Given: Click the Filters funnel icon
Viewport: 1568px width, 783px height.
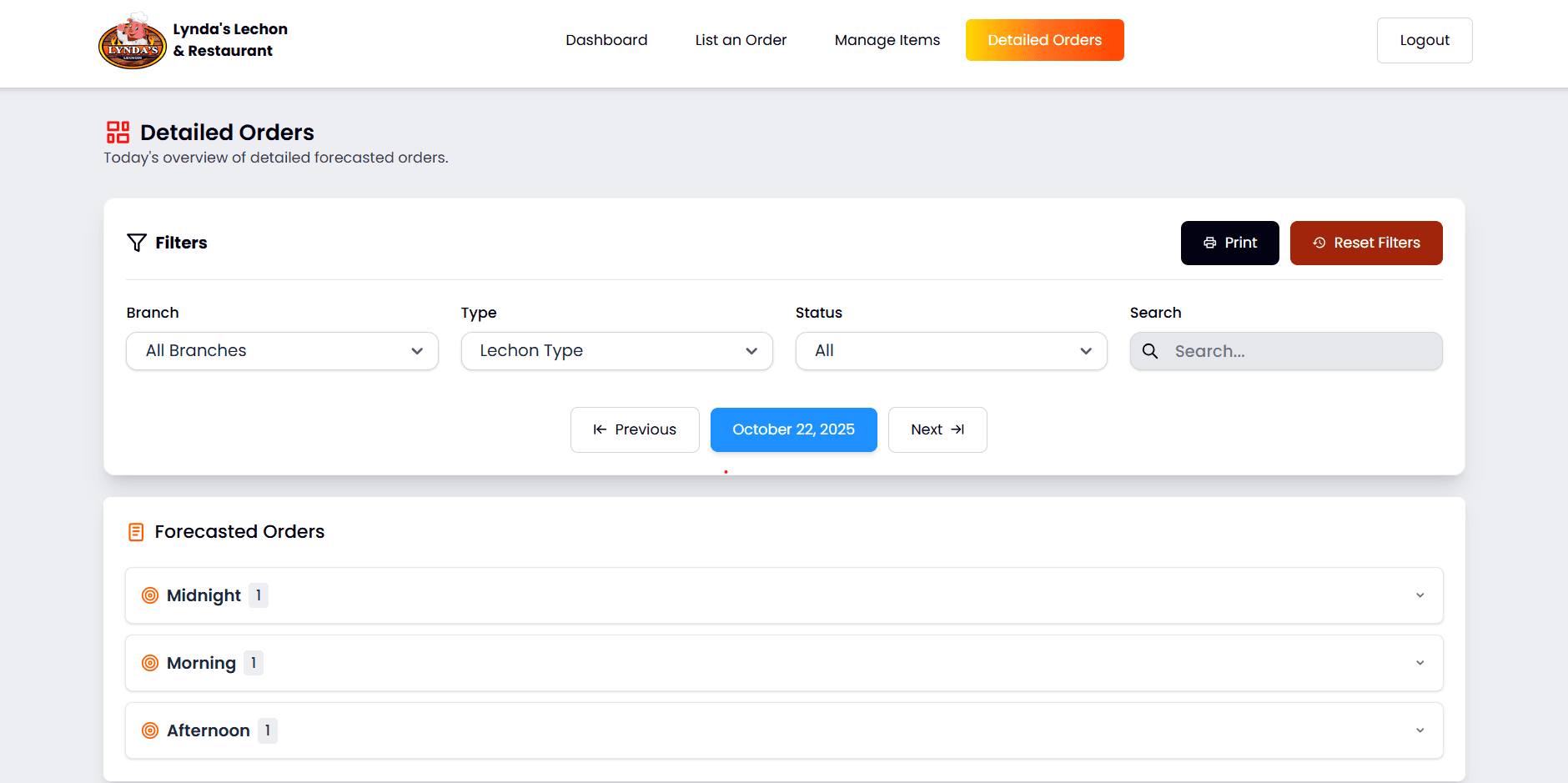Looking at the screenshot, I should [x=137, y=243].
